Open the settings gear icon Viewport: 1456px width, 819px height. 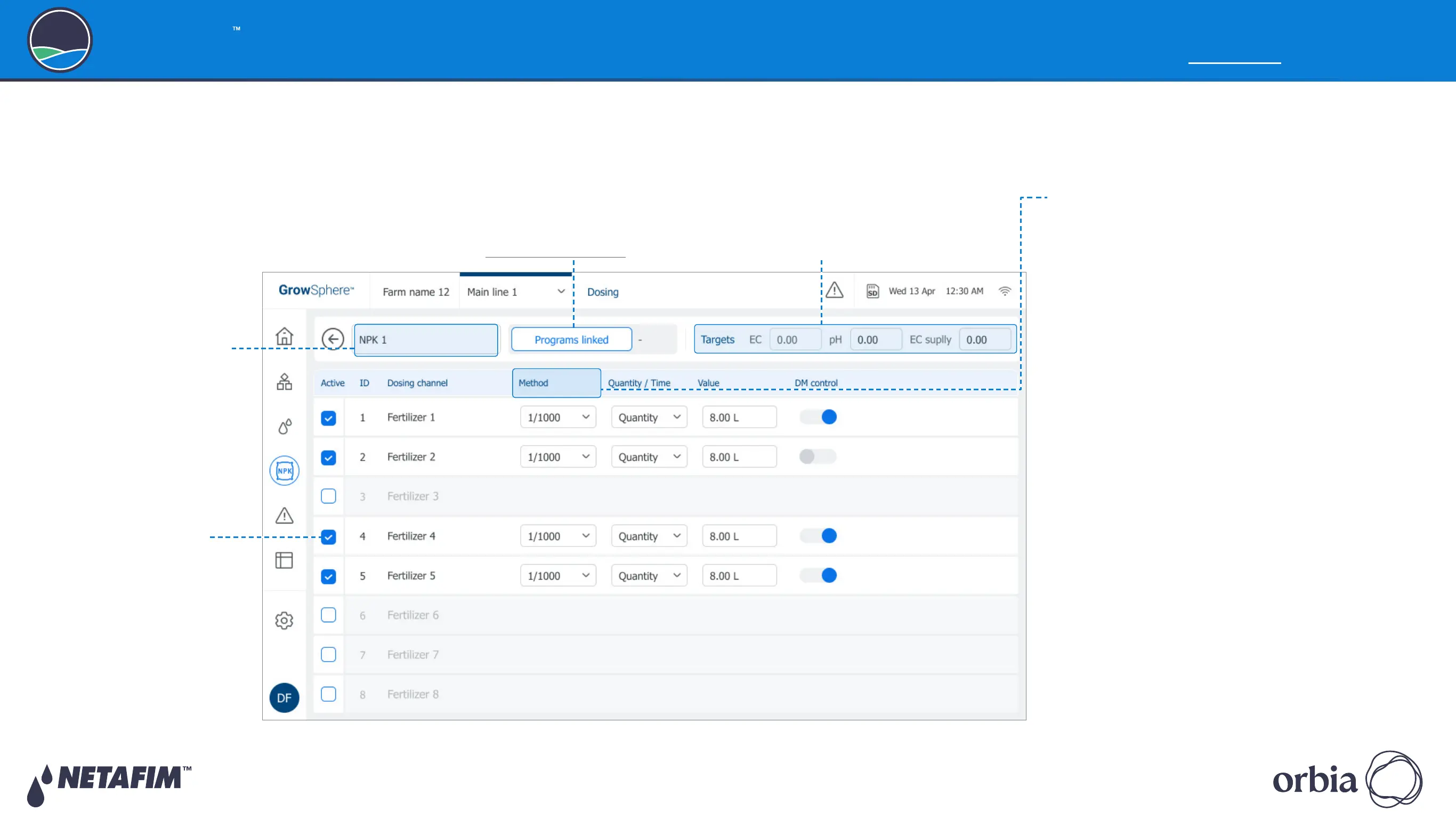click(x=284, y=621)
